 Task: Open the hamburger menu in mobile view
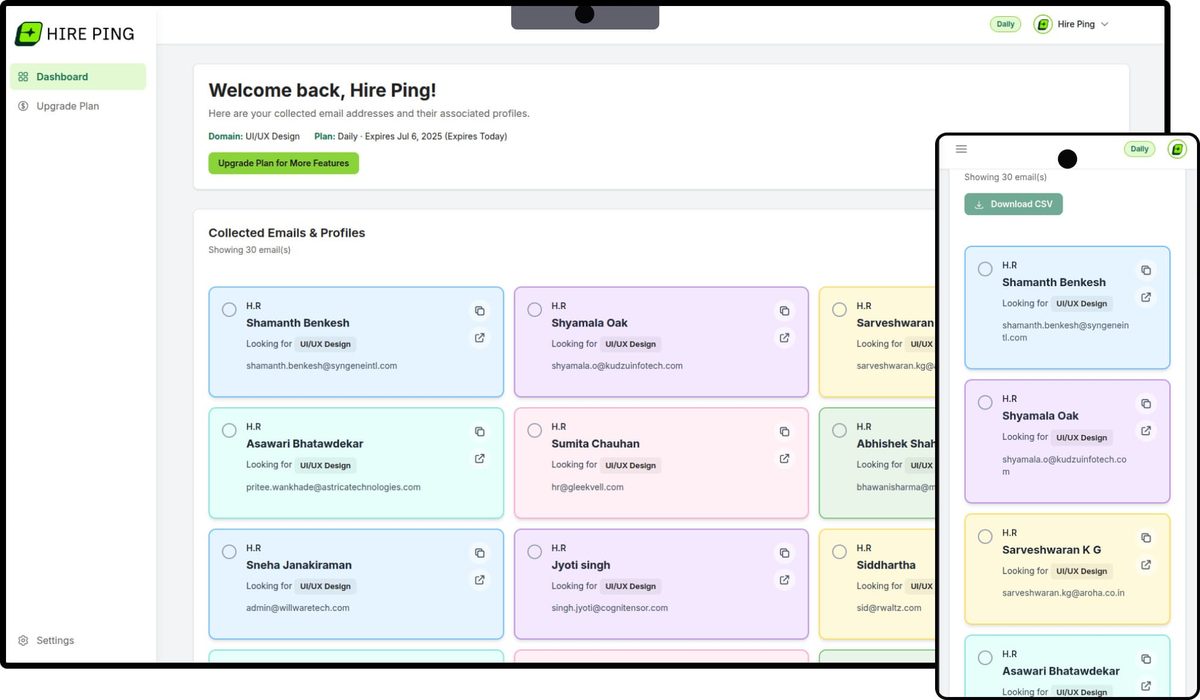(x=961, y=149)
